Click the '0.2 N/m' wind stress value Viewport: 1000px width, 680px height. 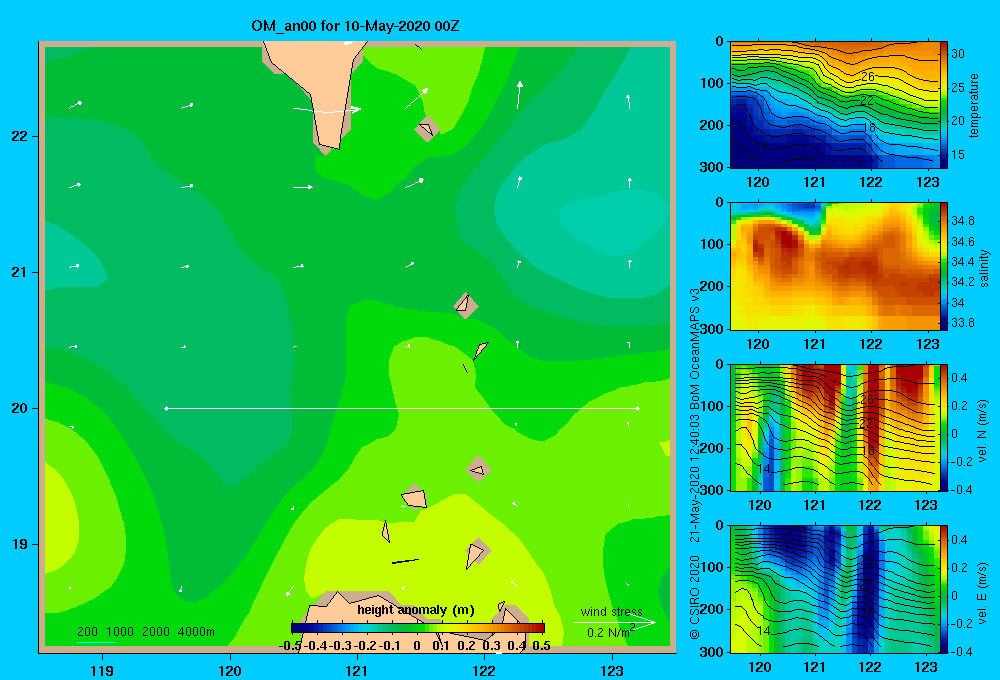[610, 632]
